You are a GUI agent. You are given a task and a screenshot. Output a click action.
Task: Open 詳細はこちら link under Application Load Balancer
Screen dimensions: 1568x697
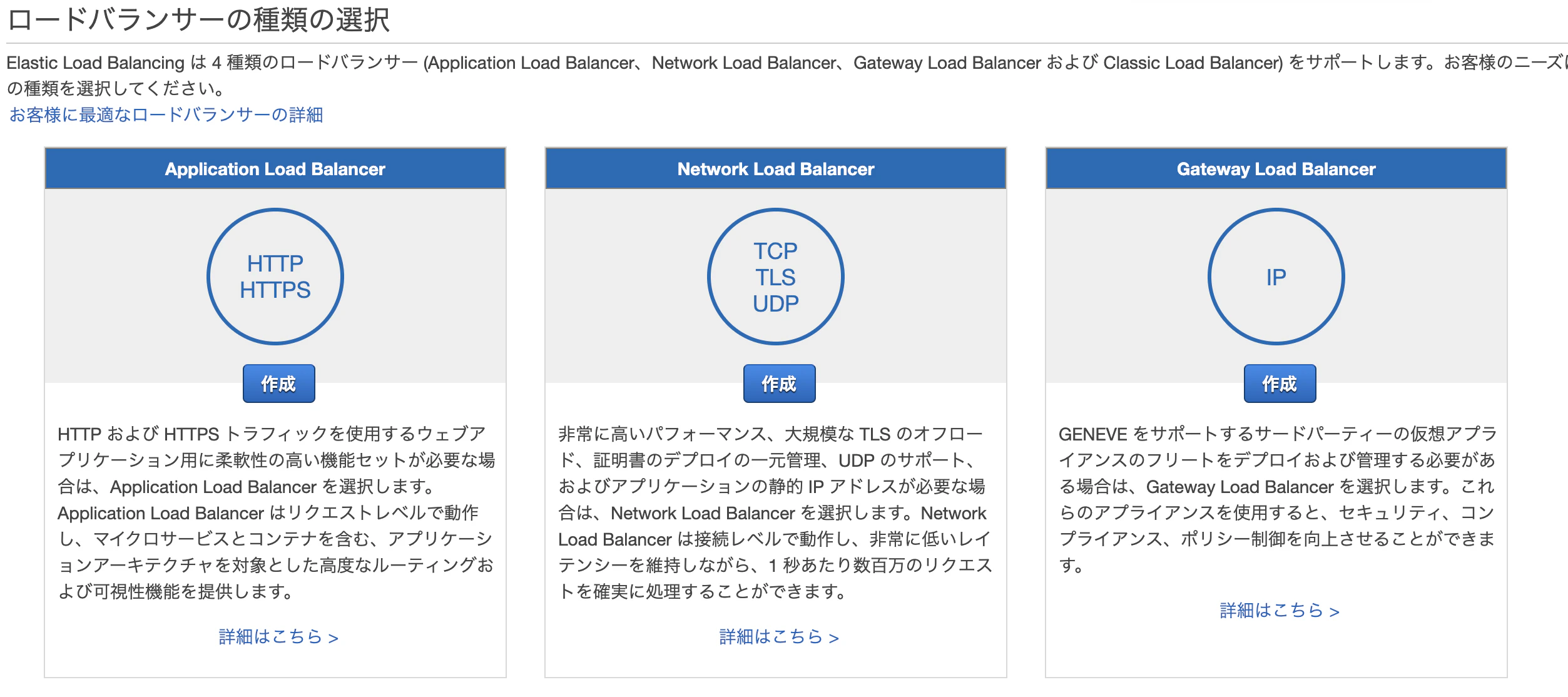point(278,637)
